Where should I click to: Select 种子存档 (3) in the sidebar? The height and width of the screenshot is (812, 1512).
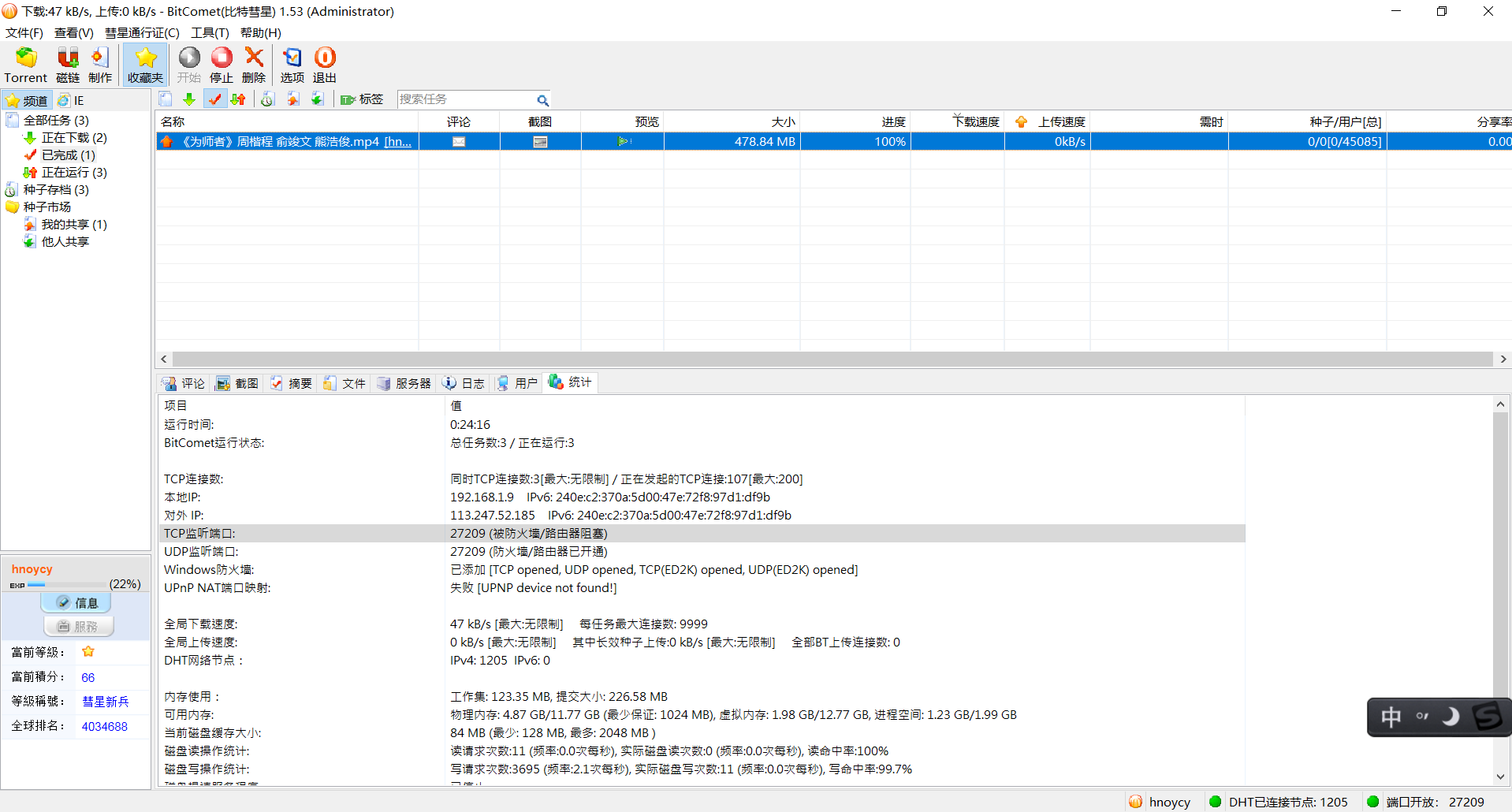click(x=55, y=190)
